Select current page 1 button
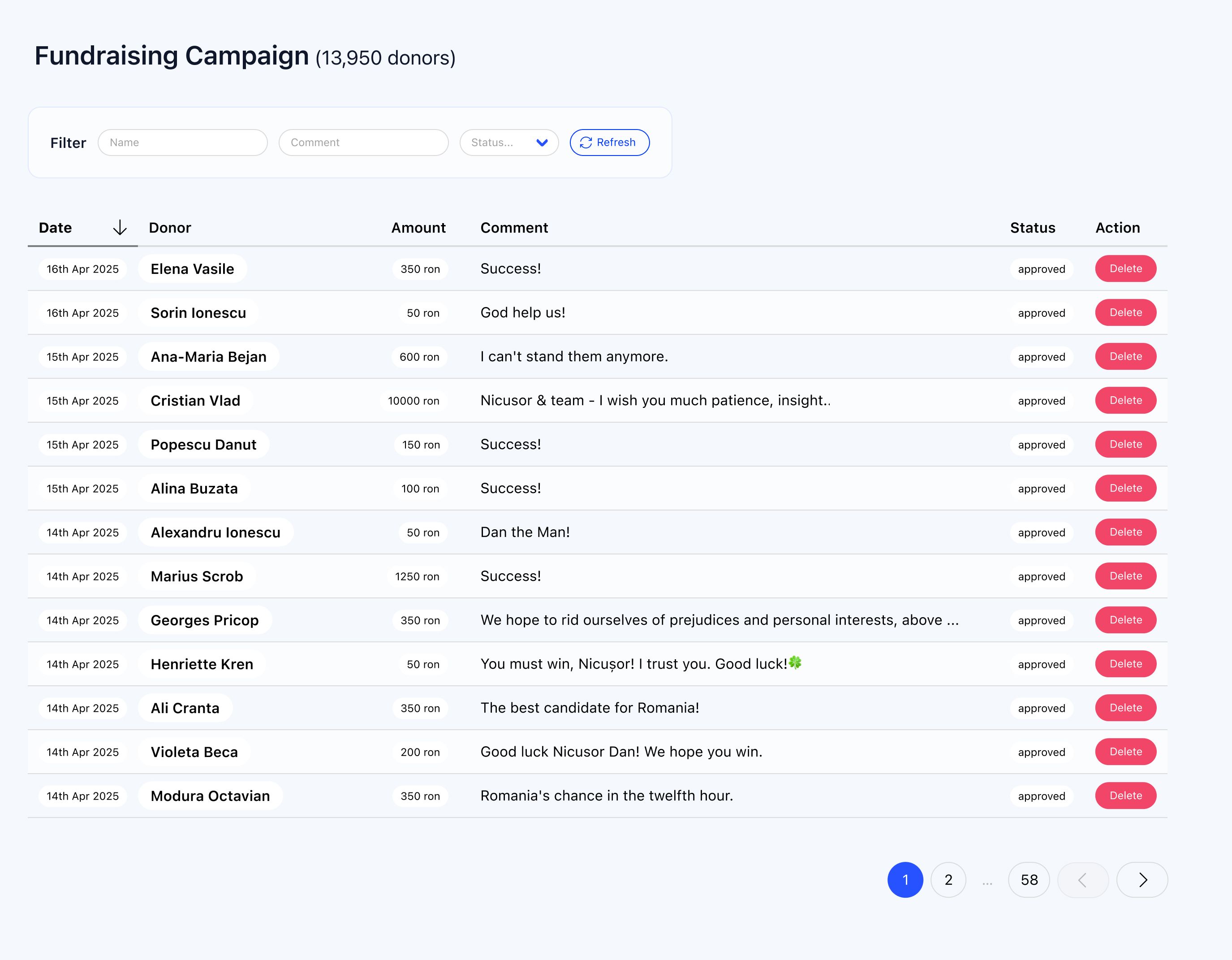The height and width of the screenshot is (960, 1232). 905,880
